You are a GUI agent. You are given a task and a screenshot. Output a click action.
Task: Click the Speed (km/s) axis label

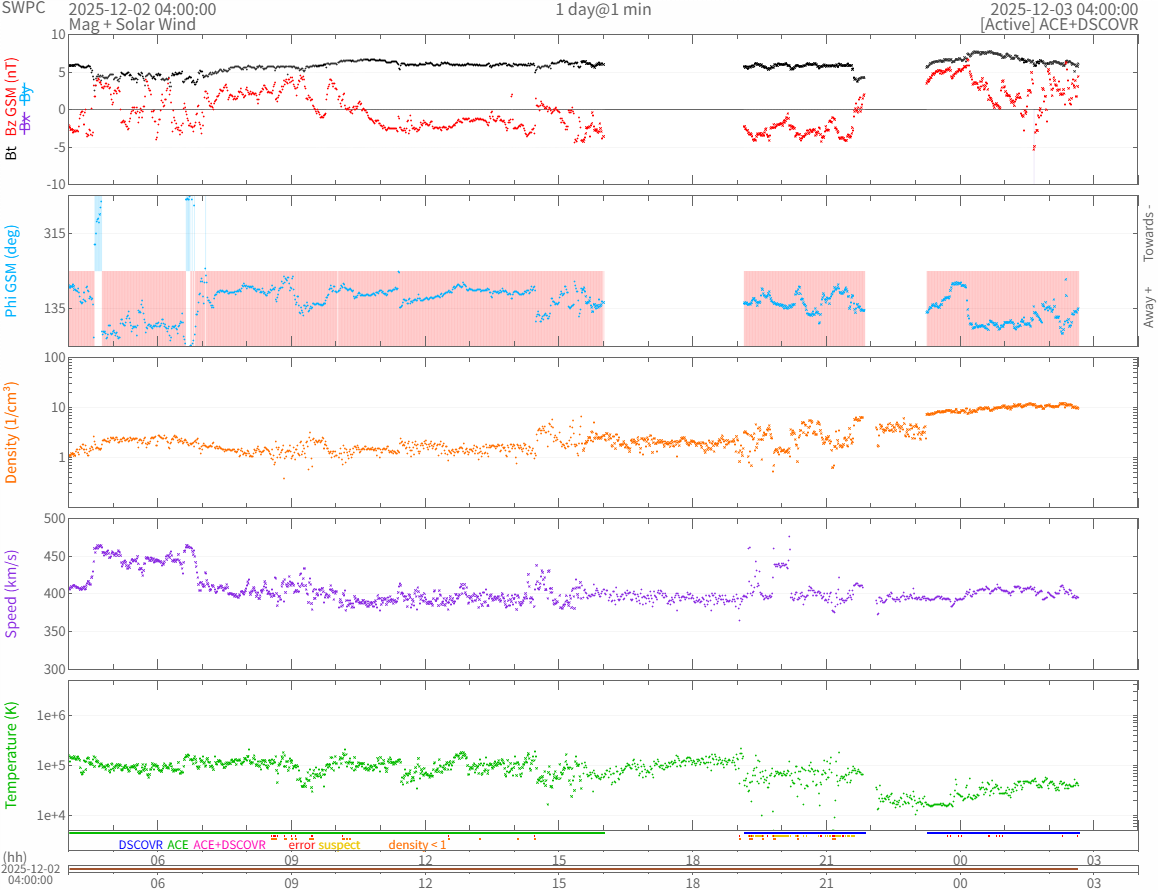12,593
